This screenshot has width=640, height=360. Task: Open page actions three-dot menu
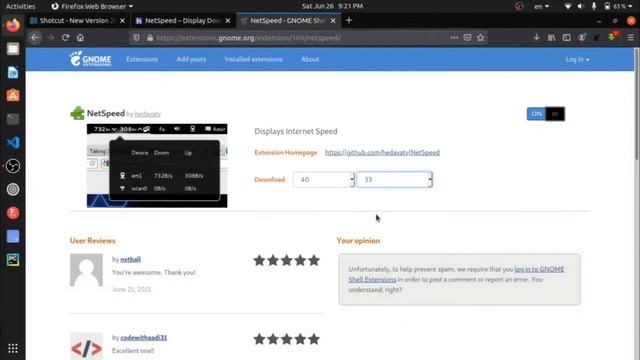454,38
